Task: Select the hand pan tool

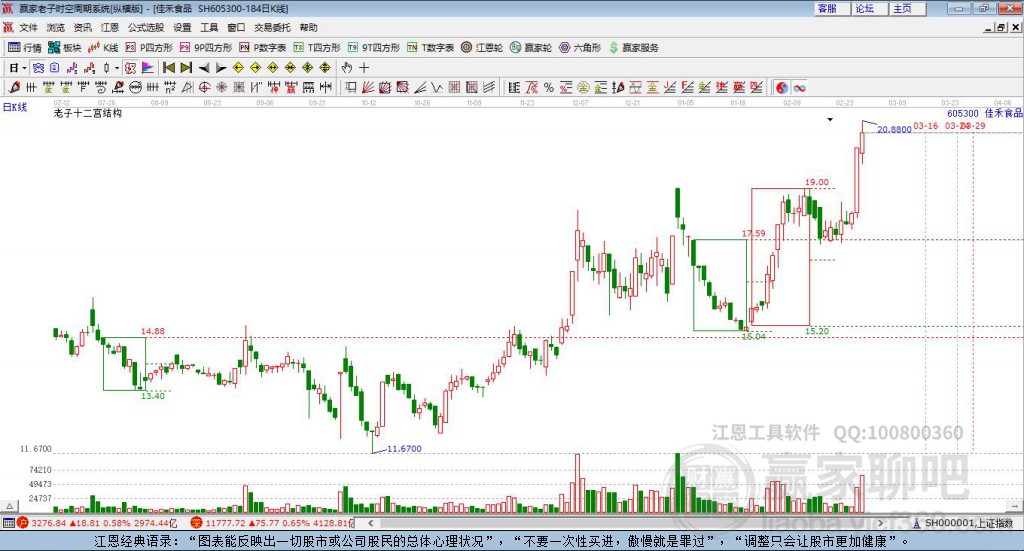Action: [x=347, y=68]
